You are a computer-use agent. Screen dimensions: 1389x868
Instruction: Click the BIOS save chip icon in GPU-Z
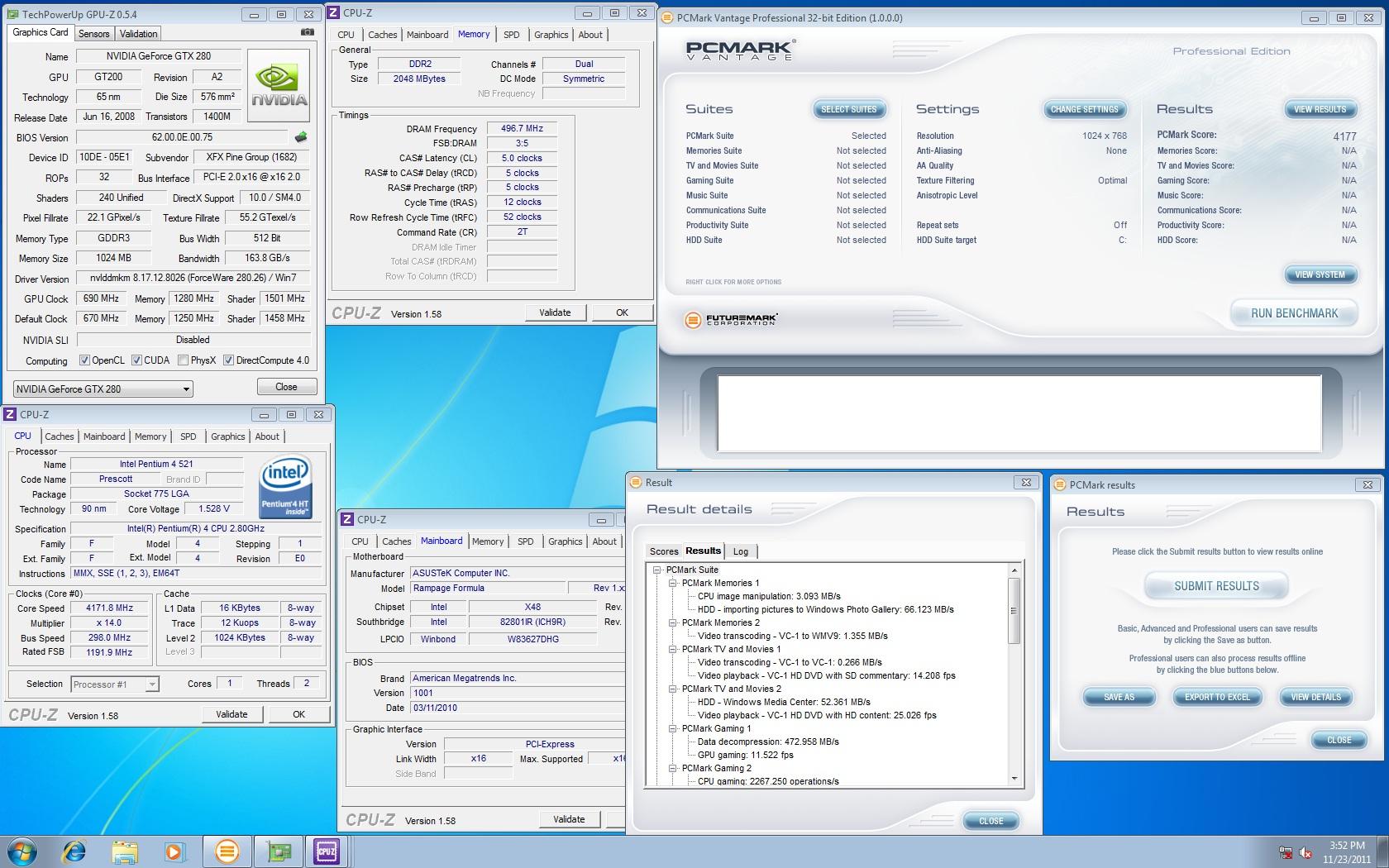coord(301,137)
